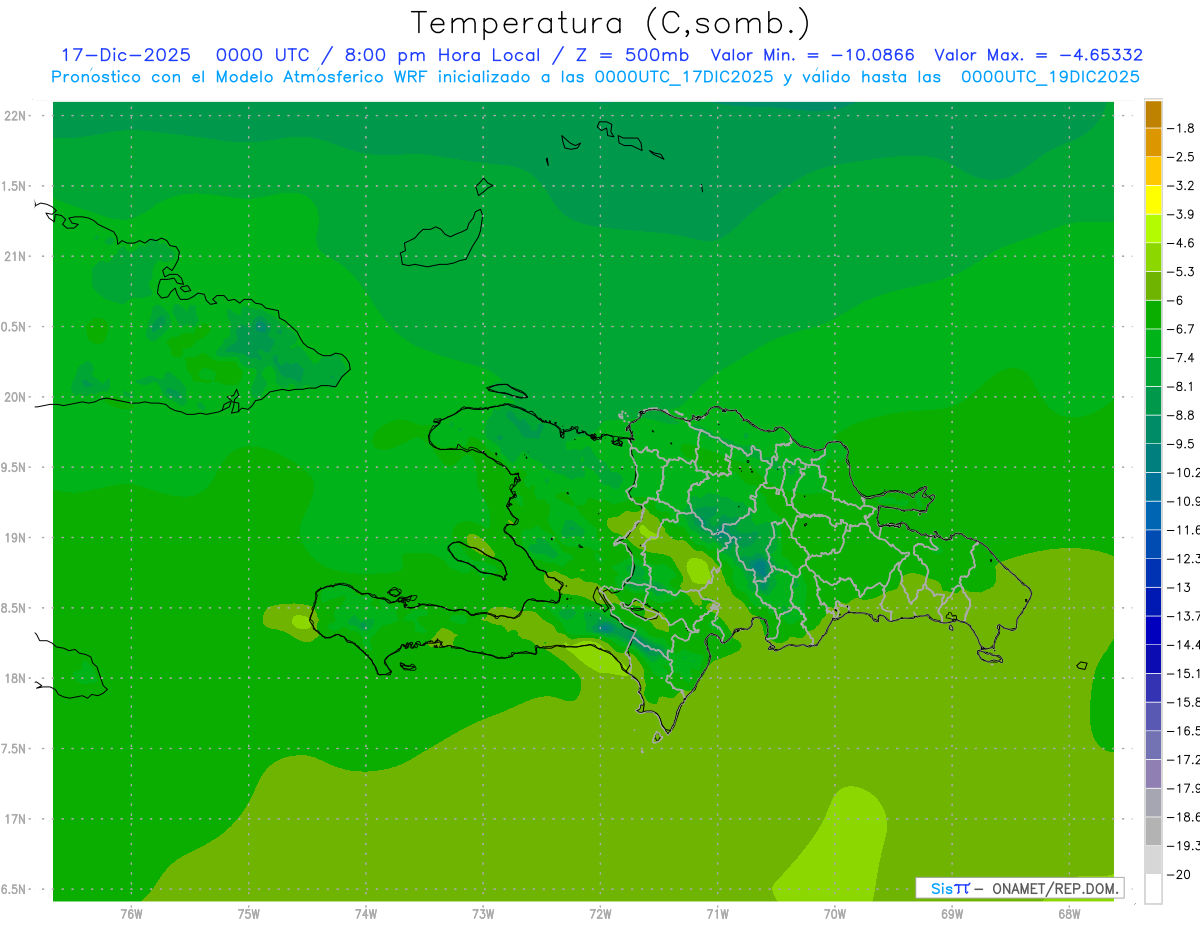Click the "70W" longitude label
Screen dimensions: 1200x927
pos(835,914)
